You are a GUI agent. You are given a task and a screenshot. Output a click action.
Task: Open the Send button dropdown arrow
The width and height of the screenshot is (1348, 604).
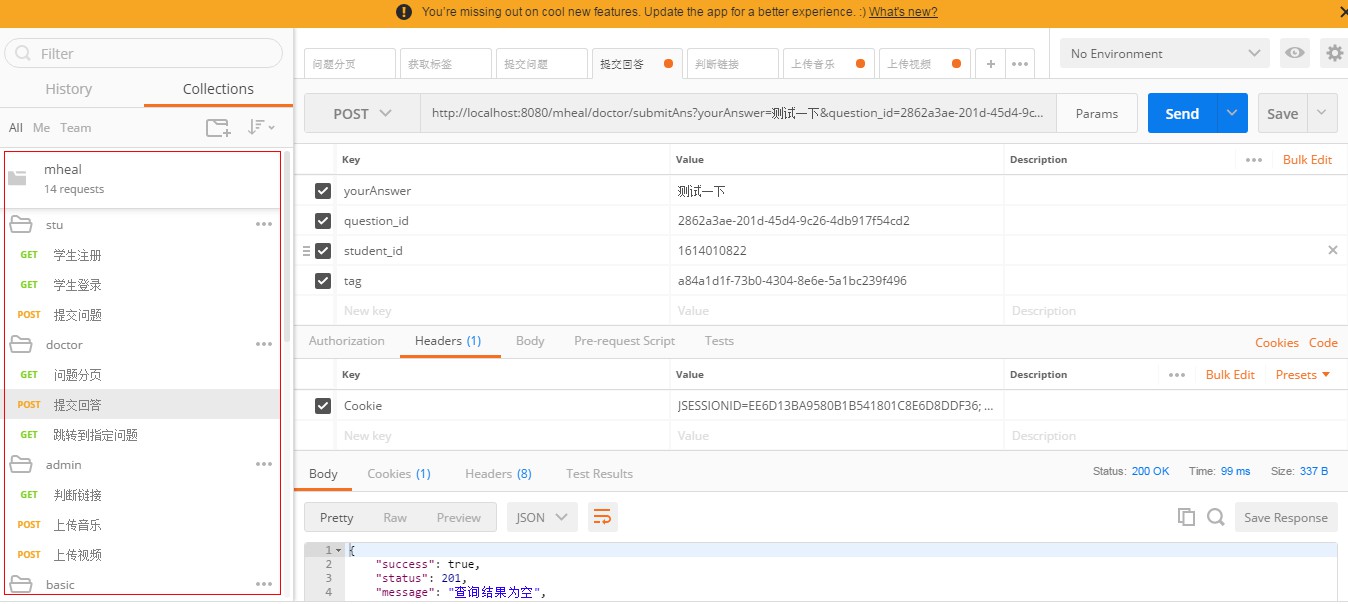pos(1232,113)
